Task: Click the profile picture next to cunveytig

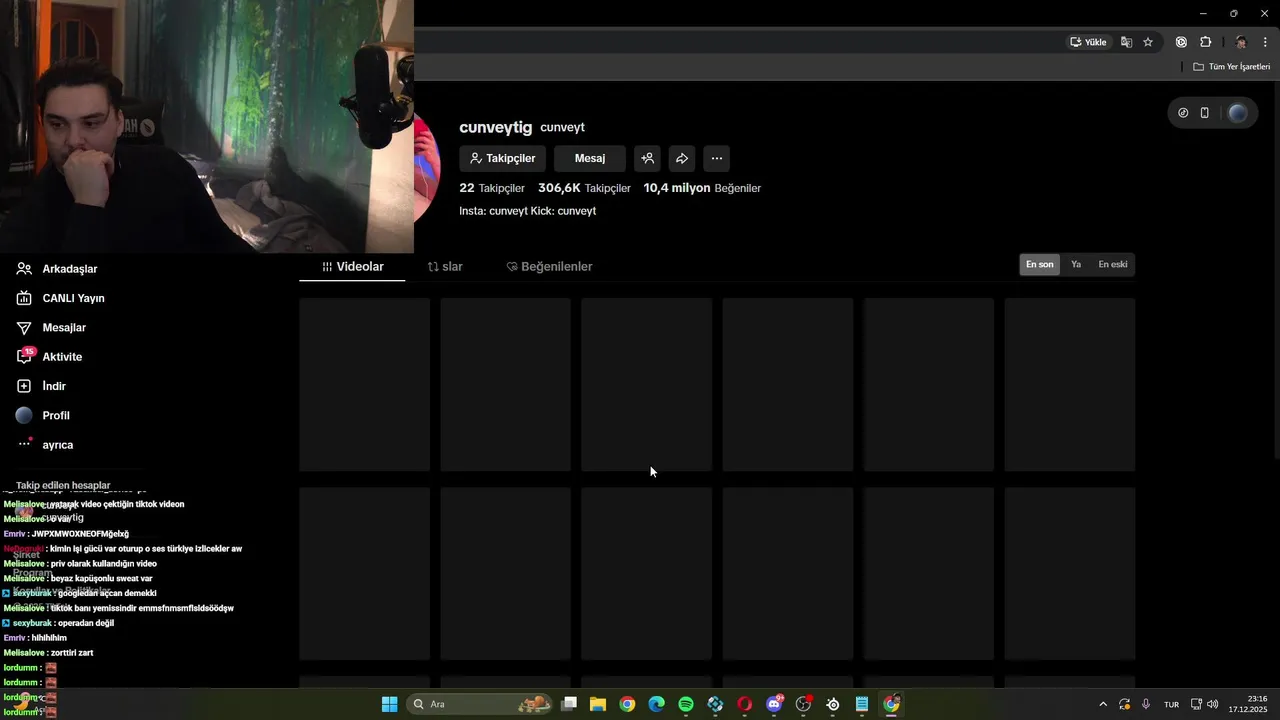Action: [x=427, y=167]
